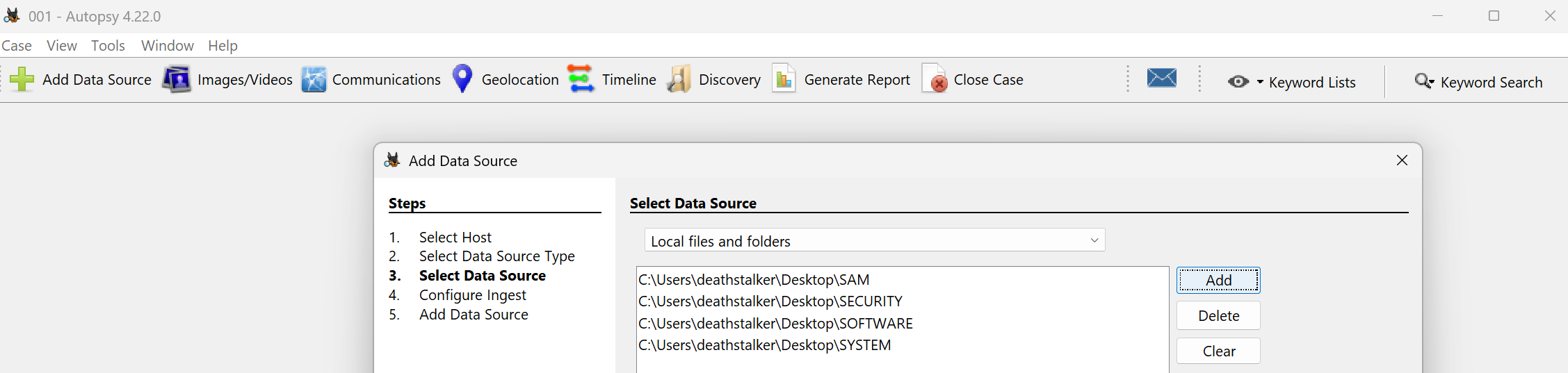Screen dimensions: 1568x373
Task: Launch the Communications visualization icon
Action: [x=314, y=79]
